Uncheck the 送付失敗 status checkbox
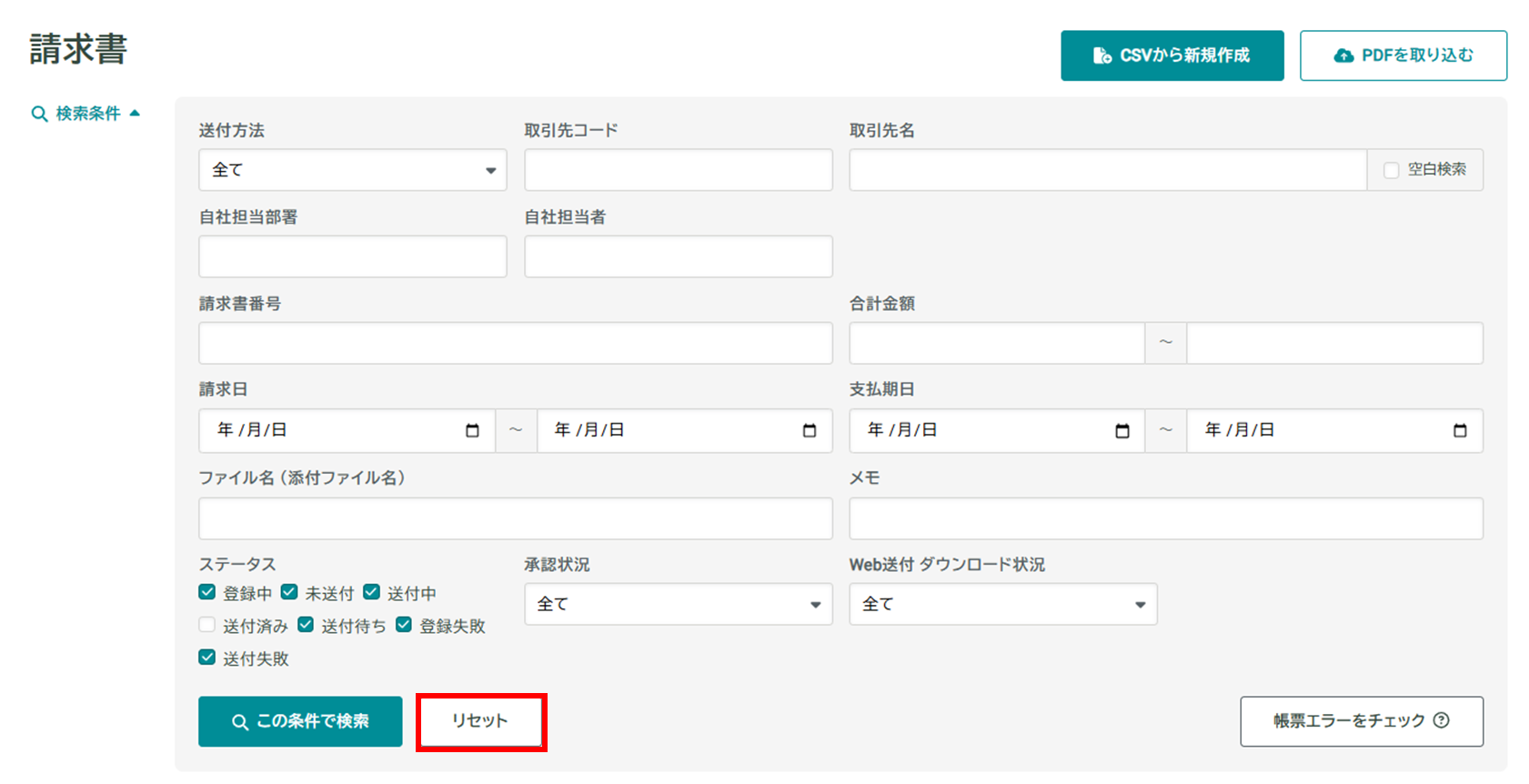Image resolution: width=1529 pixels, height=784 pixels. [207, 658]
